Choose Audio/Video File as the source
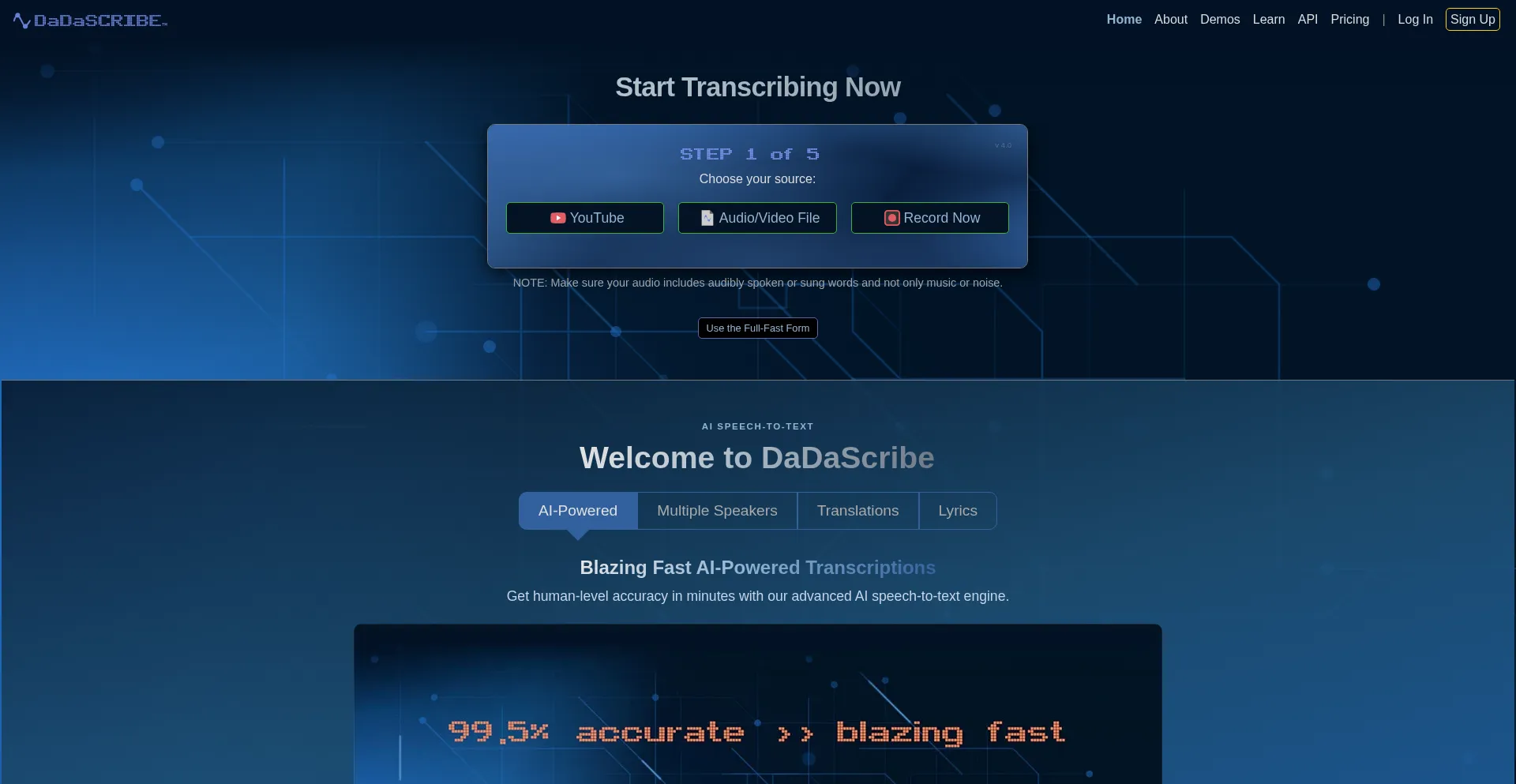 click(757, 218)
